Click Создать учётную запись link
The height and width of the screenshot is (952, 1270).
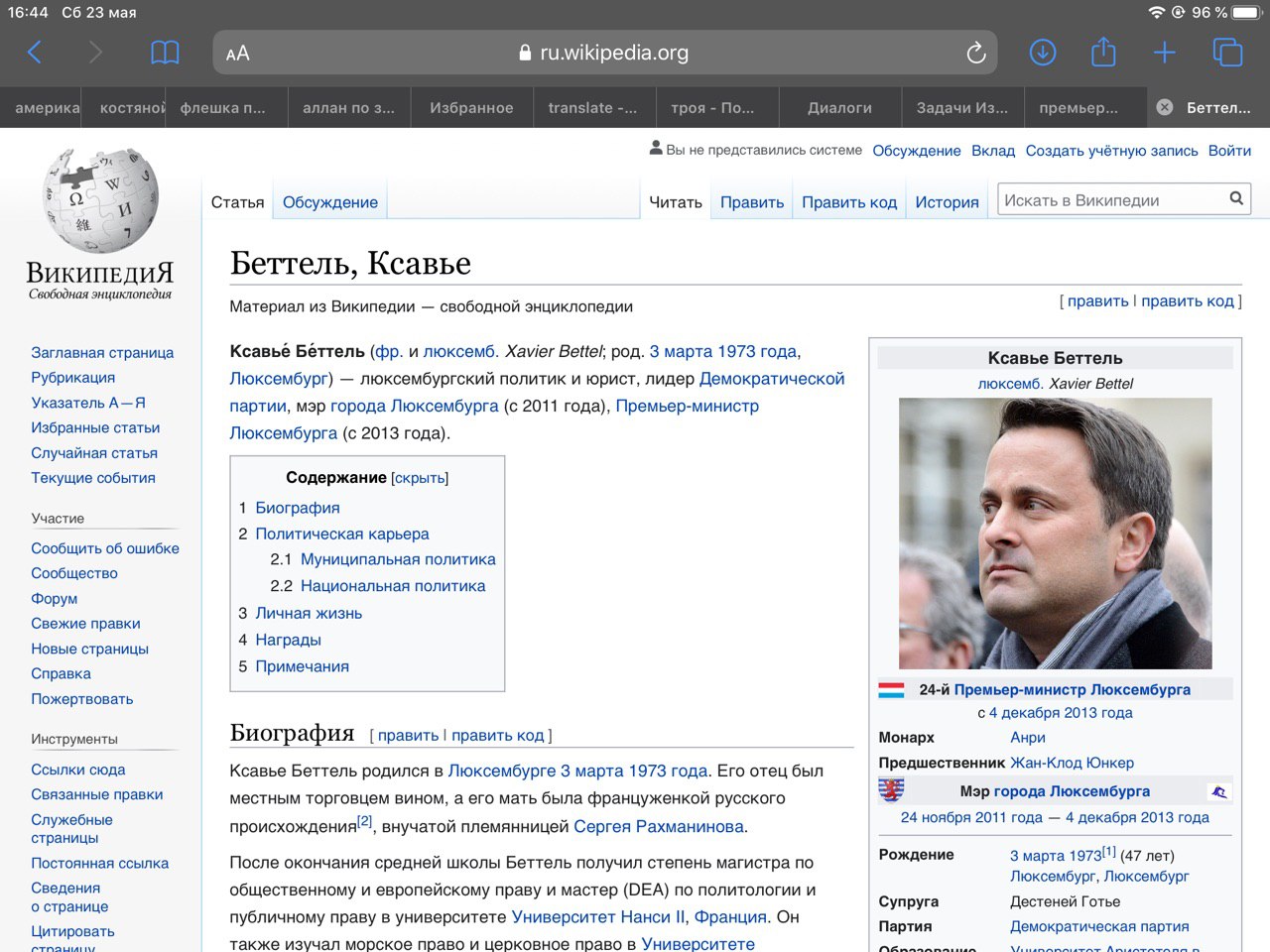[1111, 151]
